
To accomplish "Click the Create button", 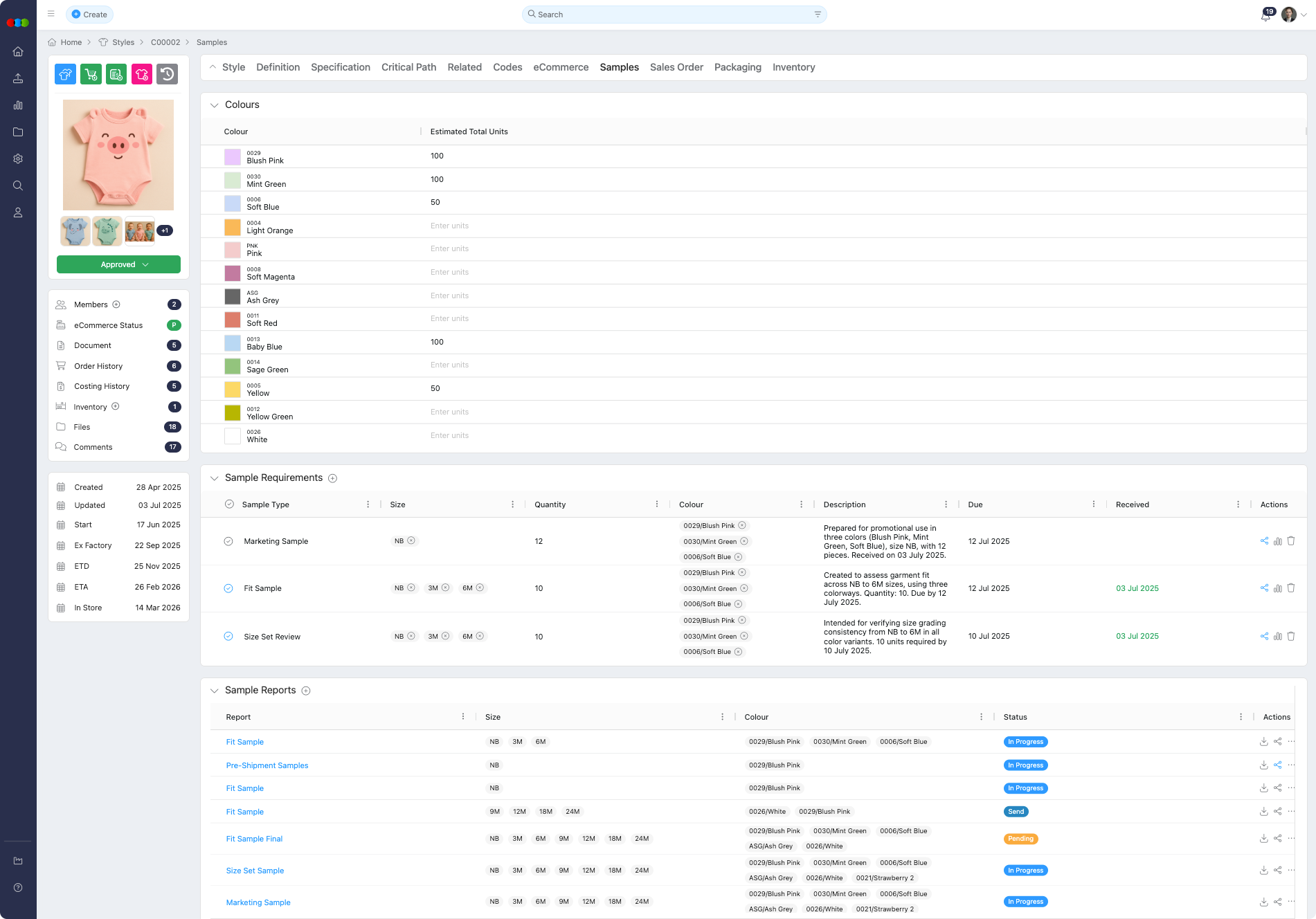I will pos(89,15).
